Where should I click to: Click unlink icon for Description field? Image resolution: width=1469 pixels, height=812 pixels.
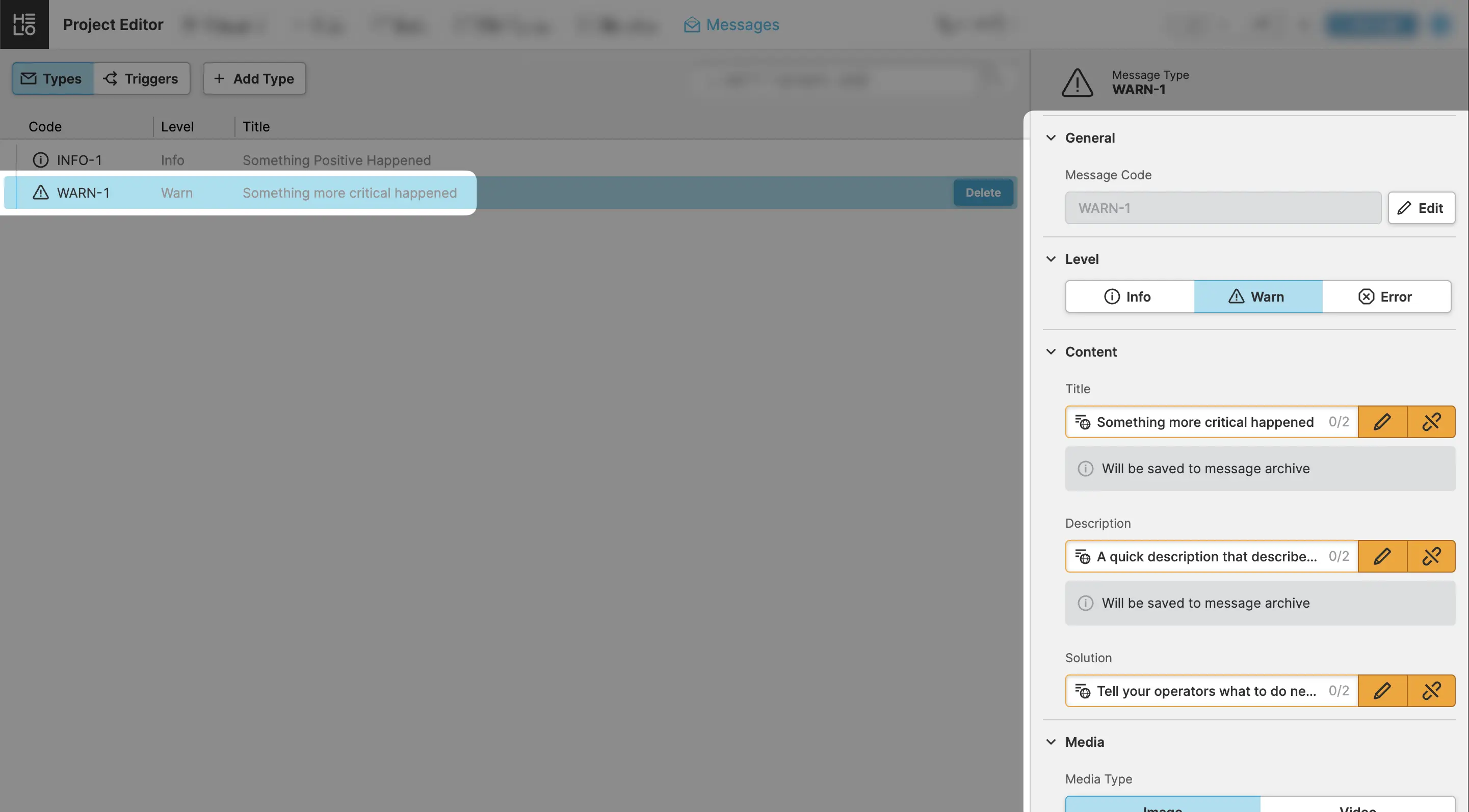1431,556
